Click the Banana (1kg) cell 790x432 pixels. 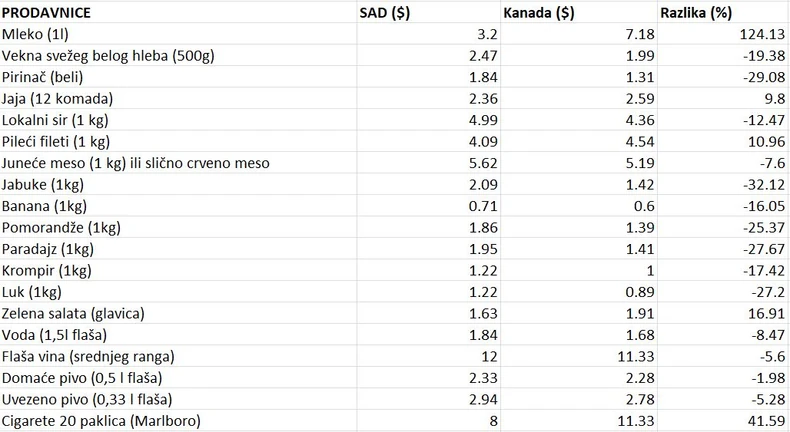pyautogui.click(x=47, y=205)
